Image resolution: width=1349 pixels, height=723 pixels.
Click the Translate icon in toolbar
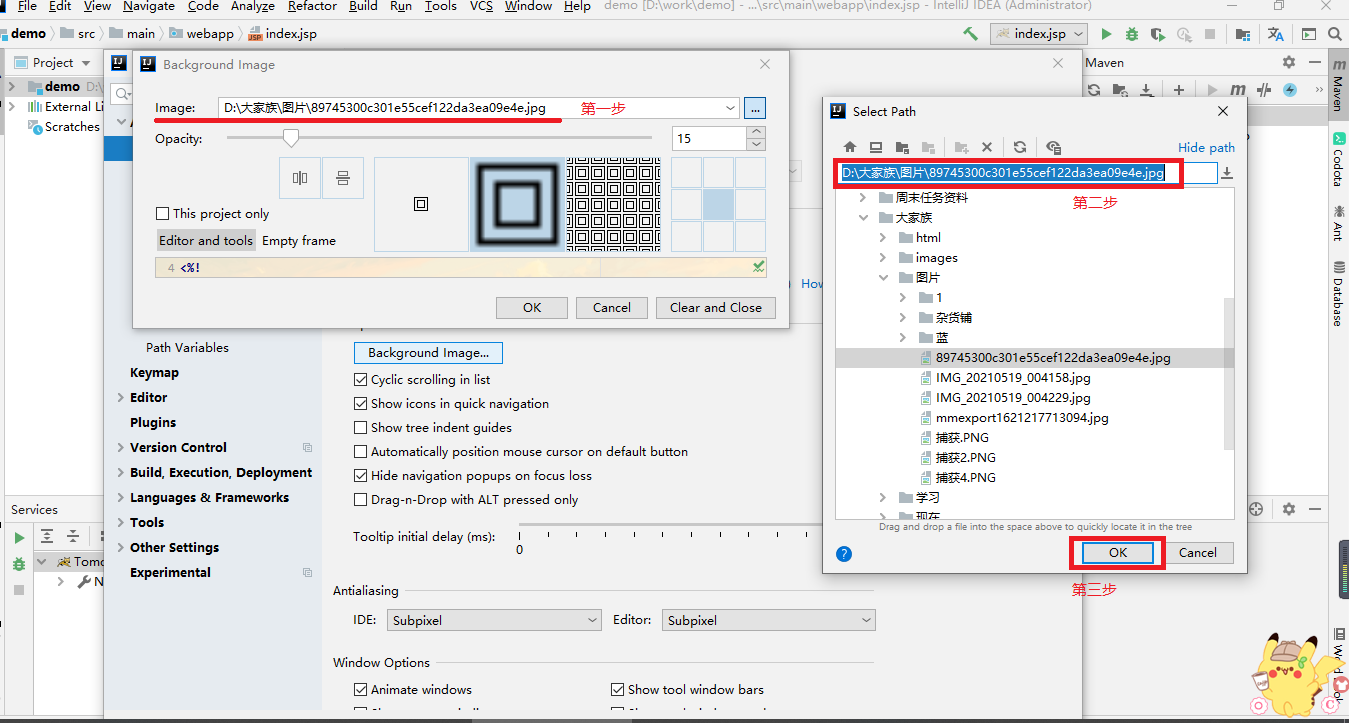[x=1276, y=33]
